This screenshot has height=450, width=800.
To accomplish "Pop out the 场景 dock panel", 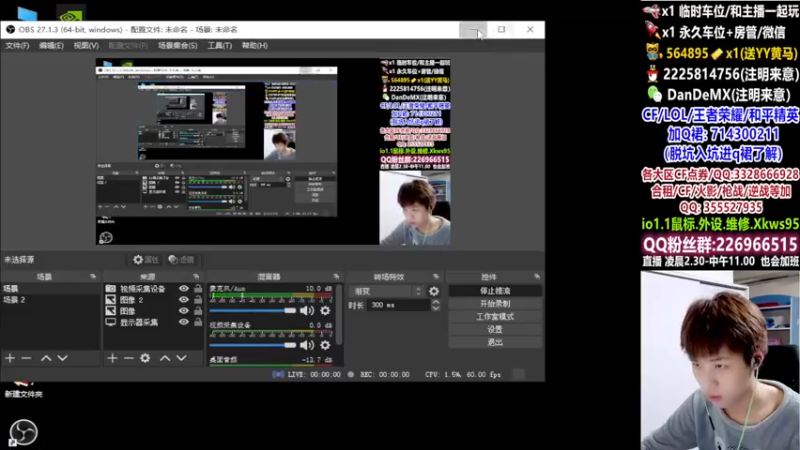I will pyautogui.click(x=93, y=277).
